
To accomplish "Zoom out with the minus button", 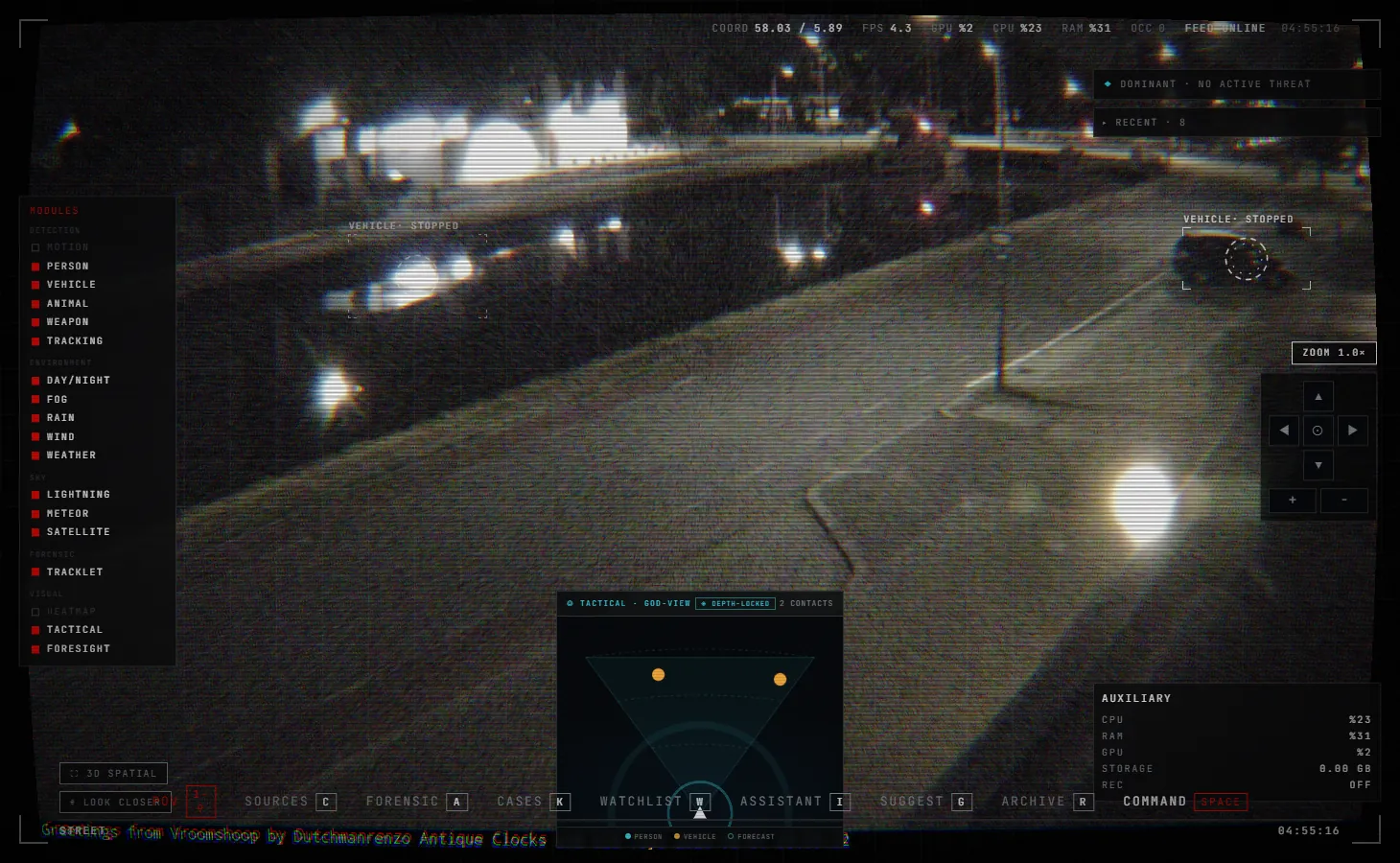I will click(x=1344, y=500).
